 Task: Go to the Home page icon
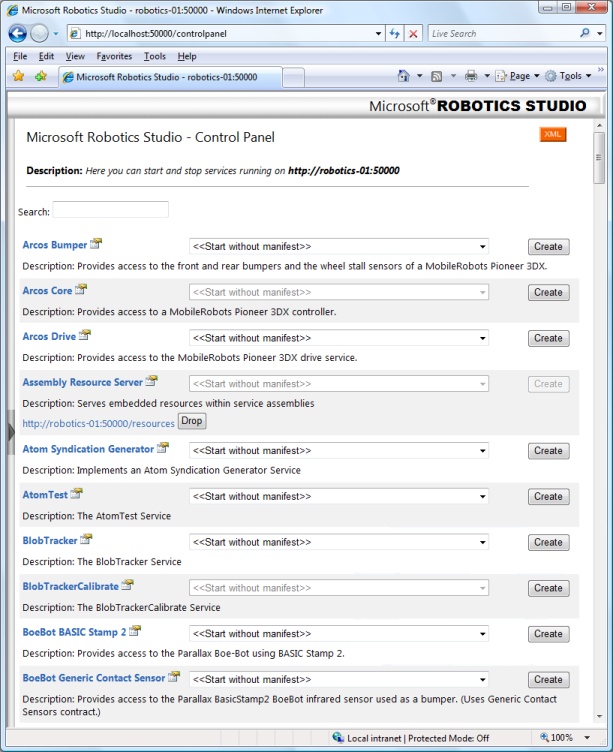tap(404, 76)
